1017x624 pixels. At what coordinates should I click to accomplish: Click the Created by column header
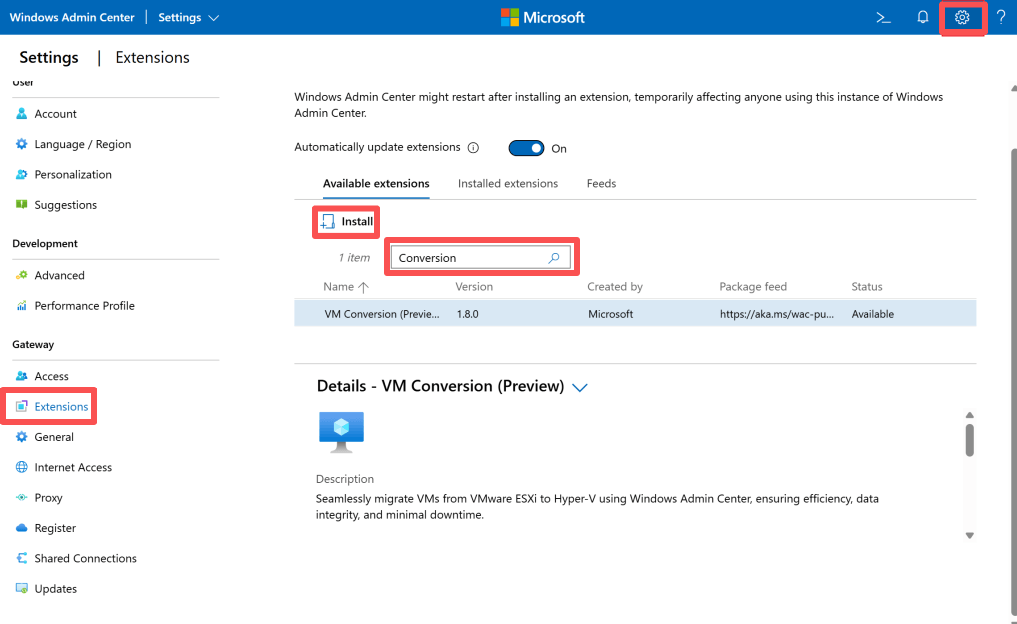(615, 287)
